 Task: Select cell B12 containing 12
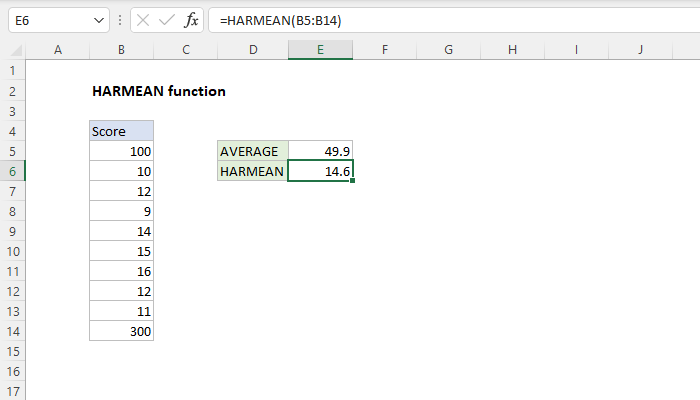click(x=121, y=292)
